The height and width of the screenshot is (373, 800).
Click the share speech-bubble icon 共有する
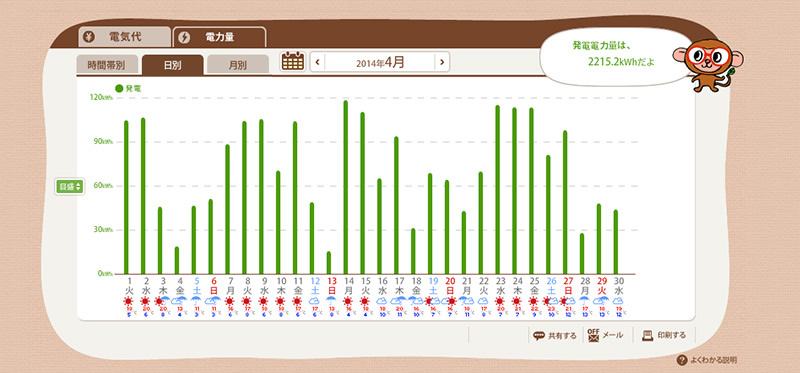[x=539, y=336]
